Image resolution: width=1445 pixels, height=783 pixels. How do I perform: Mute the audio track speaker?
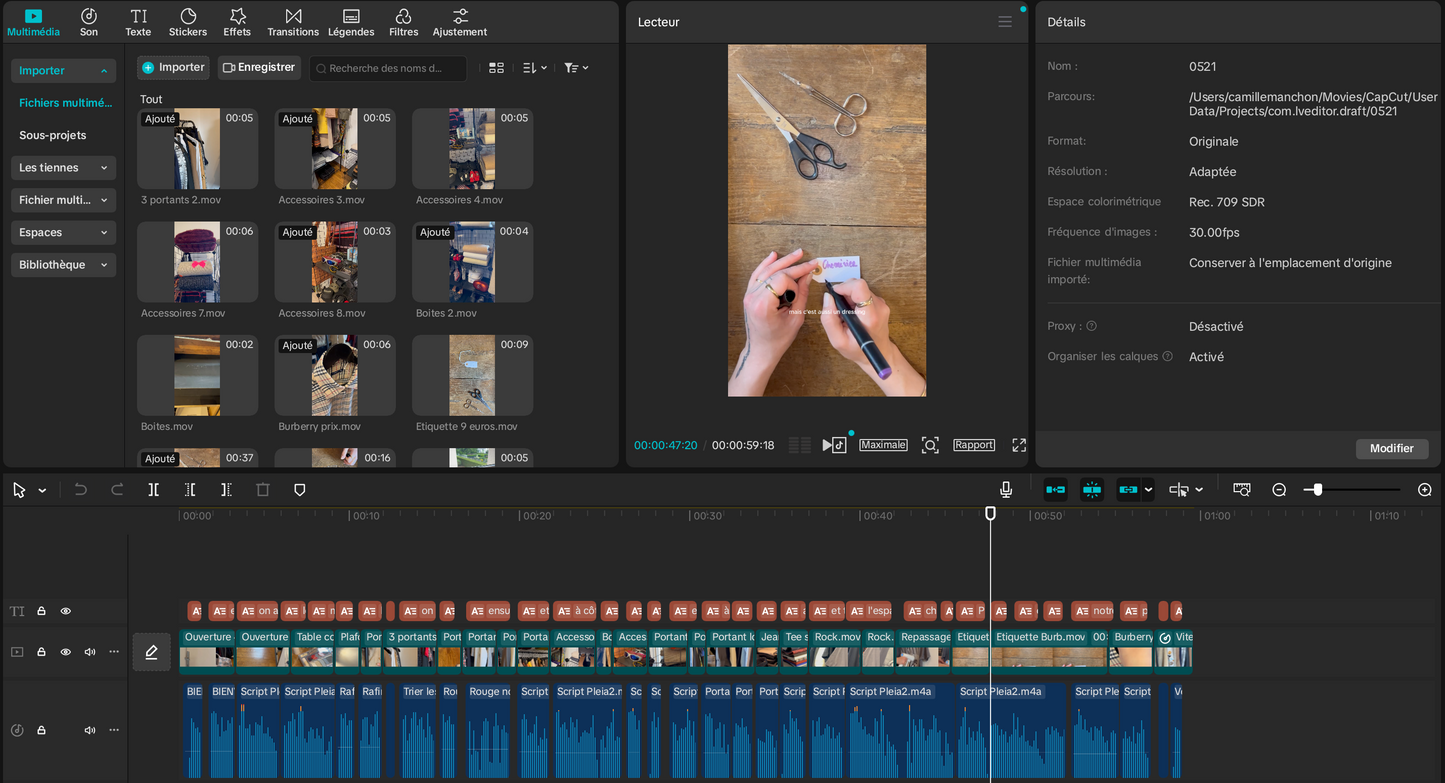tap(90, 731)
